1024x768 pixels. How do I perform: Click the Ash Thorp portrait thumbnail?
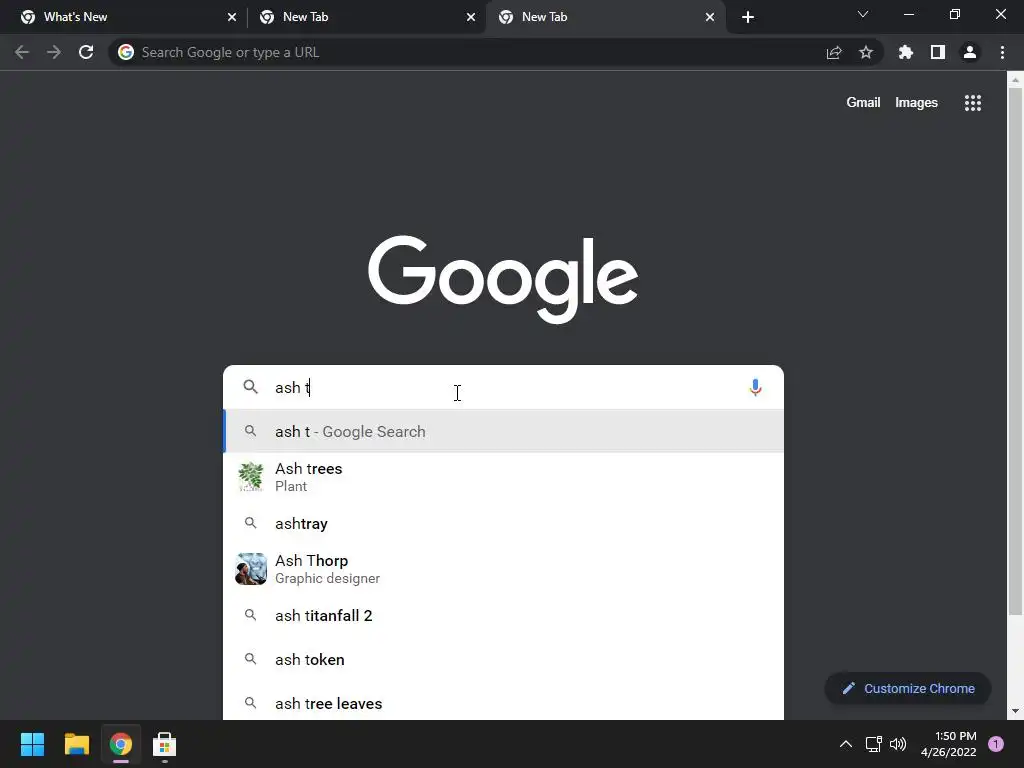pyautogui.click(x=251, y=569)
